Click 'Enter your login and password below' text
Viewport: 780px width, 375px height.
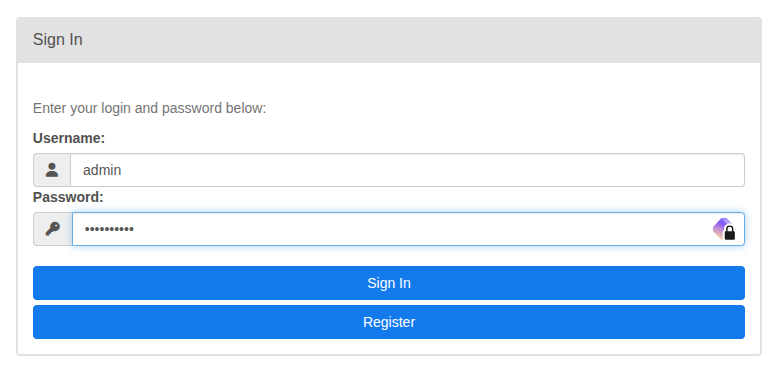(150, 108)
